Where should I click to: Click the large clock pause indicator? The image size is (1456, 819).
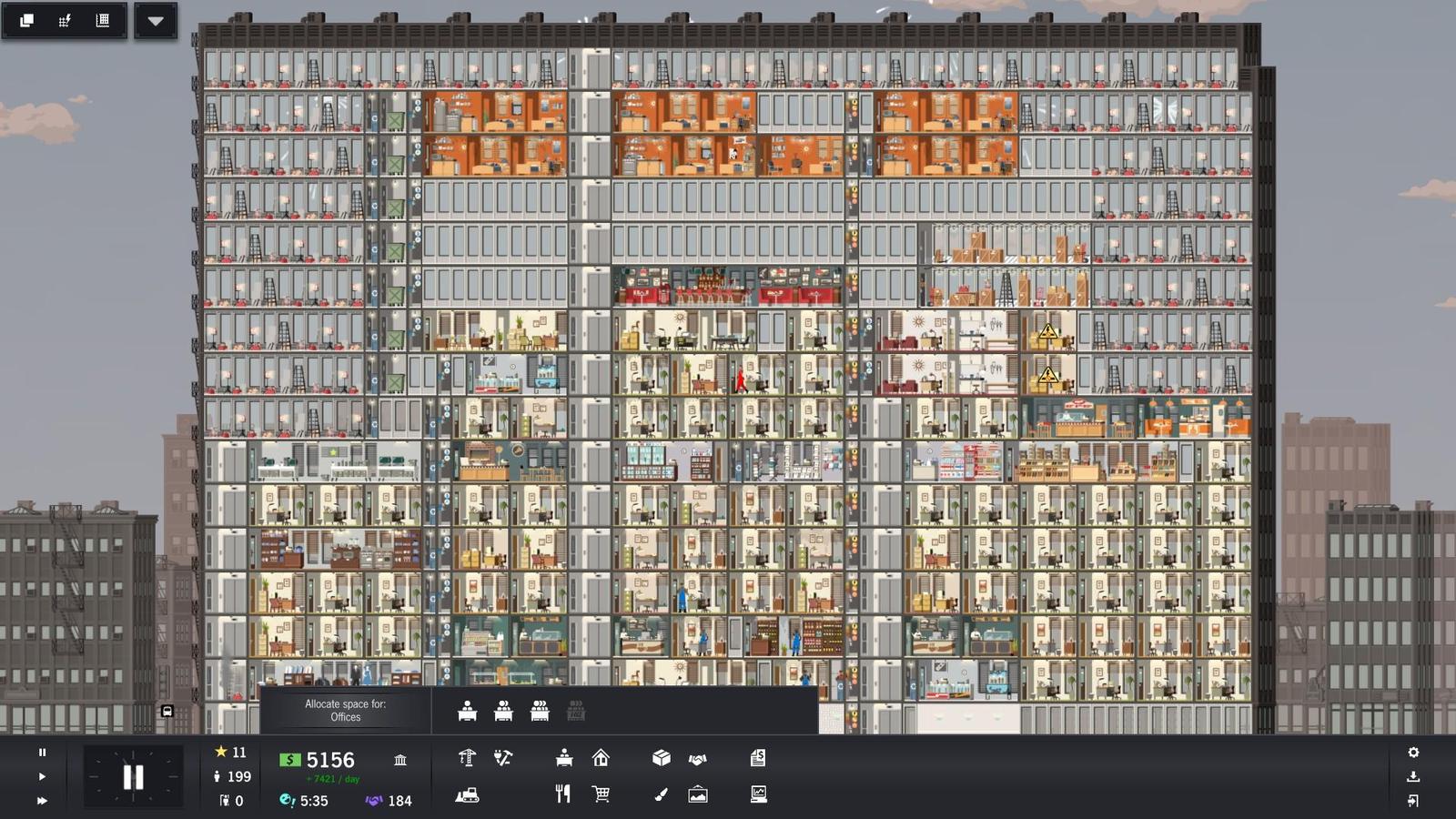click(x=133, y=777)
